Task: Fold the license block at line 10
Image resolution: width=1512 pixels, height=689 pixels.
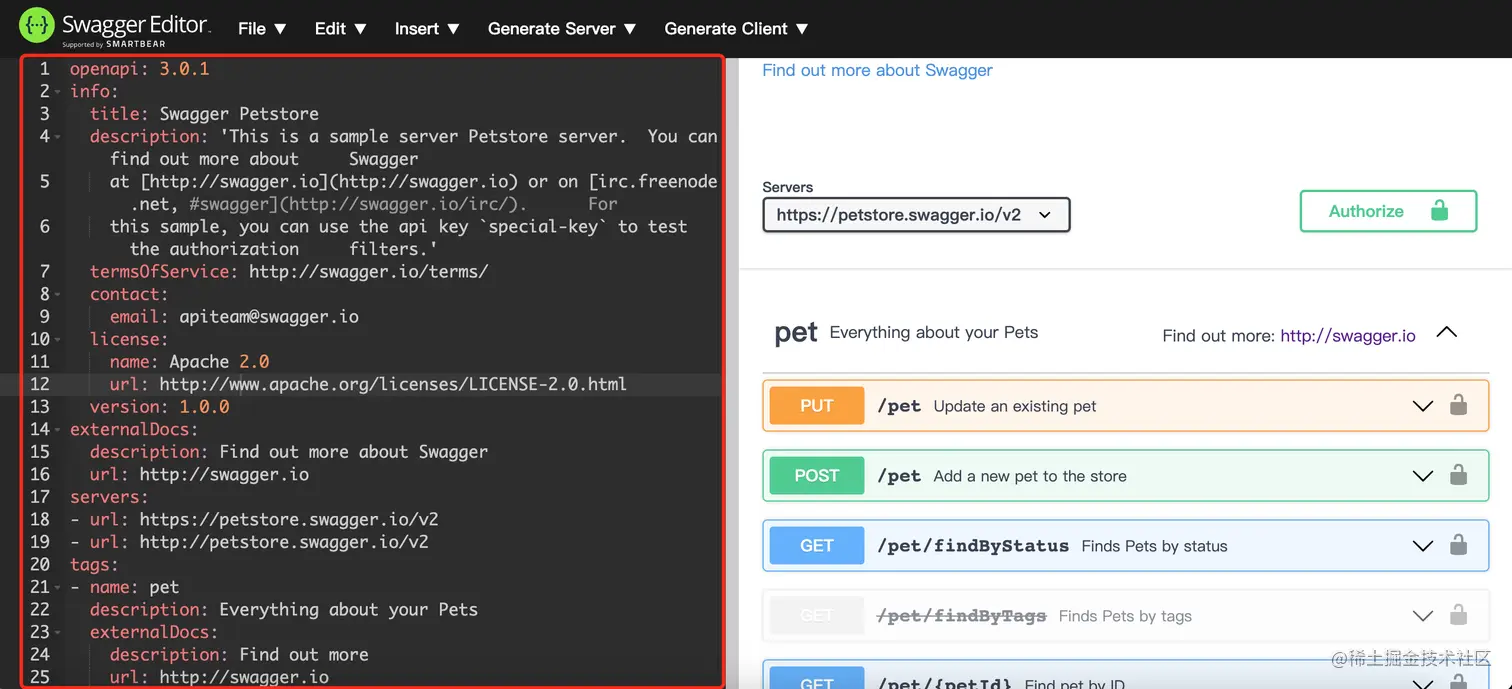Action: pos(59,340)
